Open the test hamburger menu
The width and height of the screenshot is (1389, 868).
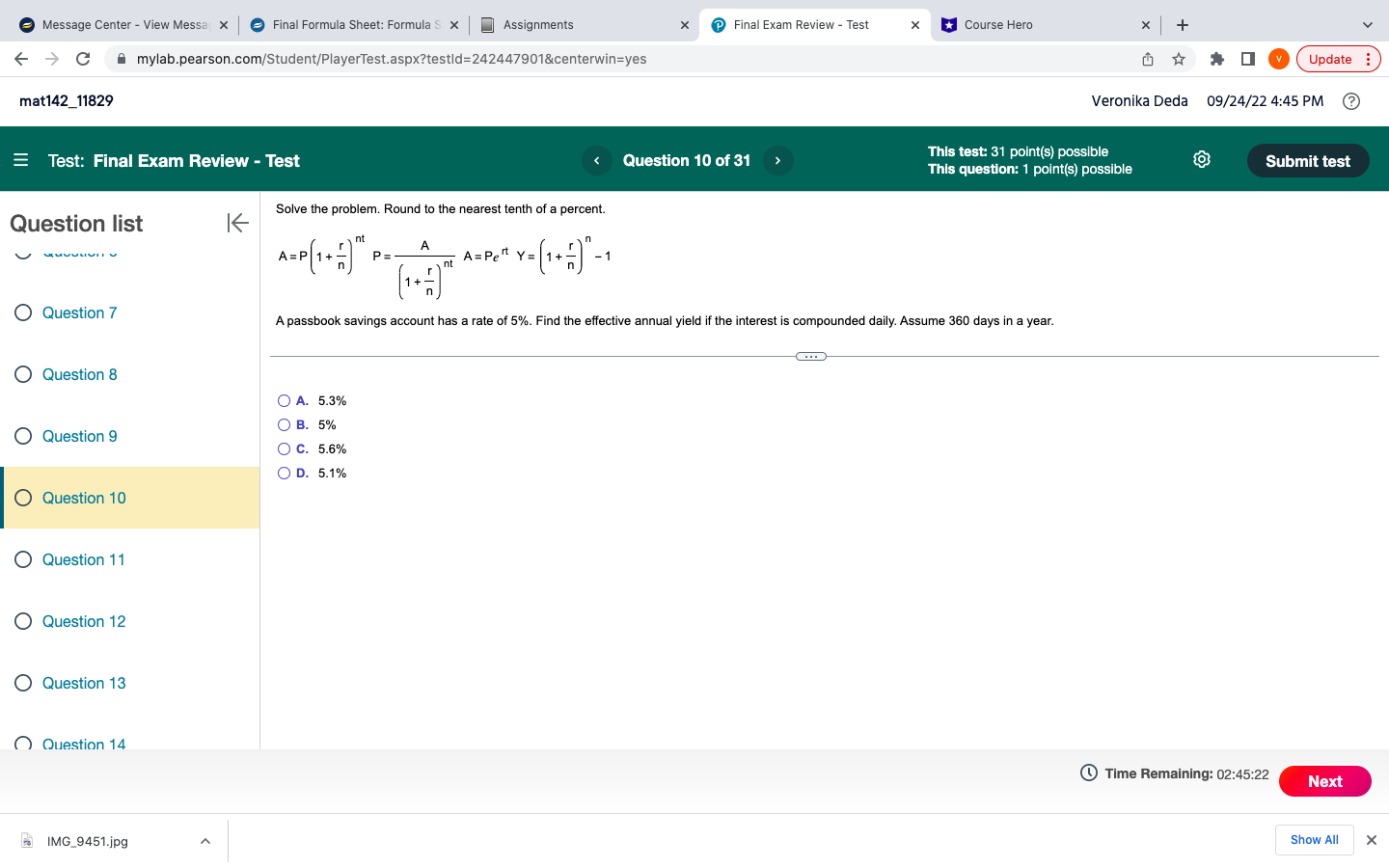(x=21, y=160)
